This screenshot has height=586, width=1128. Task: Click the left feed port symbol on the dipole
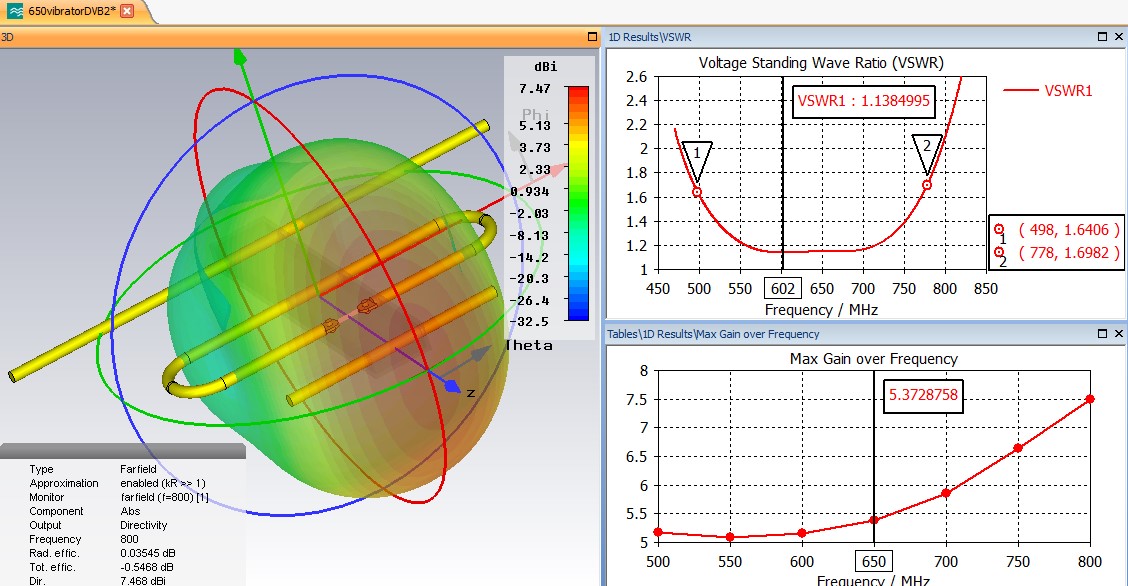(x=330, y=326)
